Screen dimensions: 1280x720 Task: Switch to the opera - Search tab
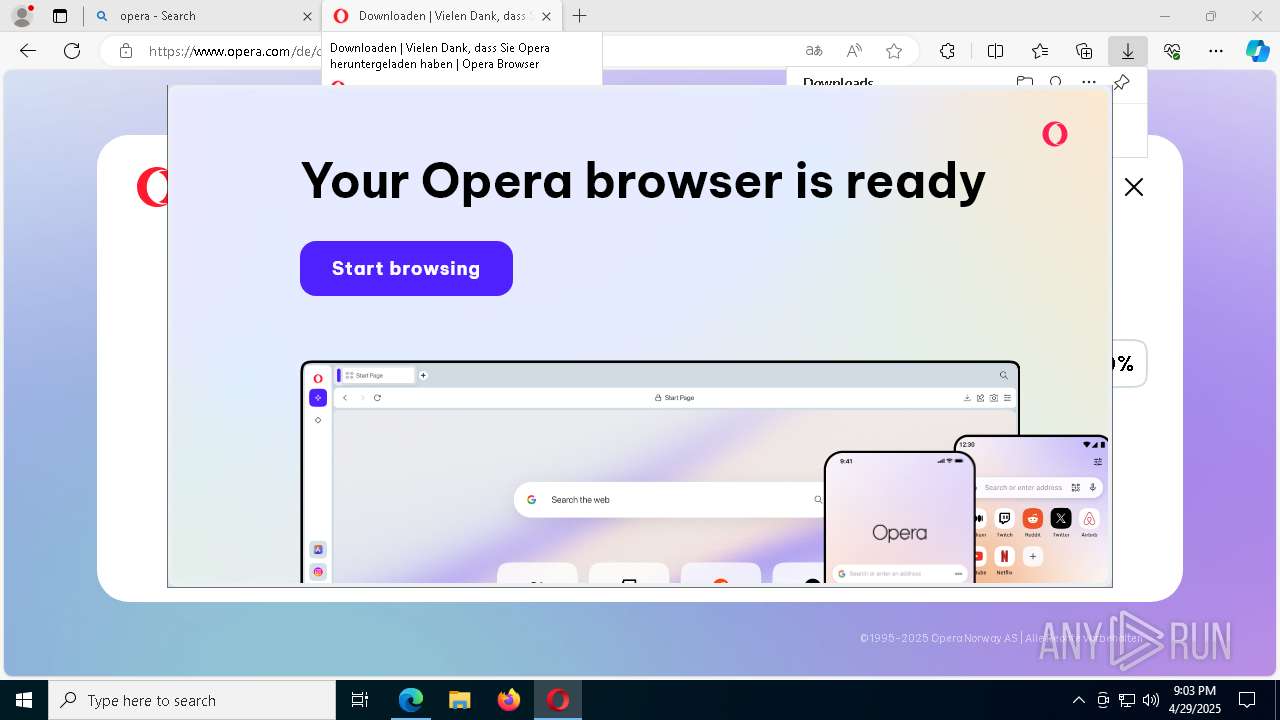(204, 16)
